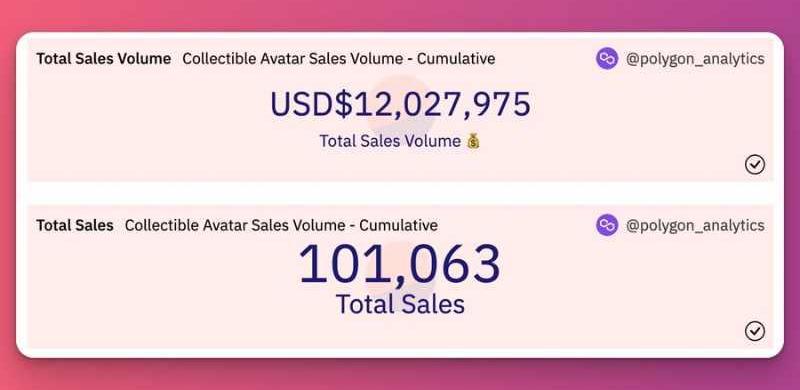Click the Polygon logo in the Total Sales Volume panel

point(607,59)
